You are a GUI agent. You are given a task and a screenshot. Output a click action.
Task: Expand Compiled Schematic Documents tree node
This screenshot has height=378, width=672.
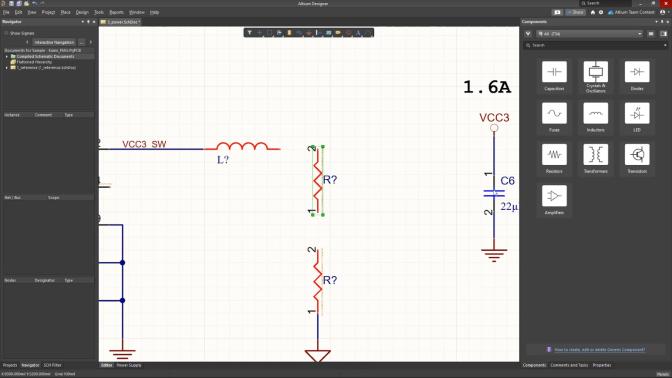coord(6,57)
